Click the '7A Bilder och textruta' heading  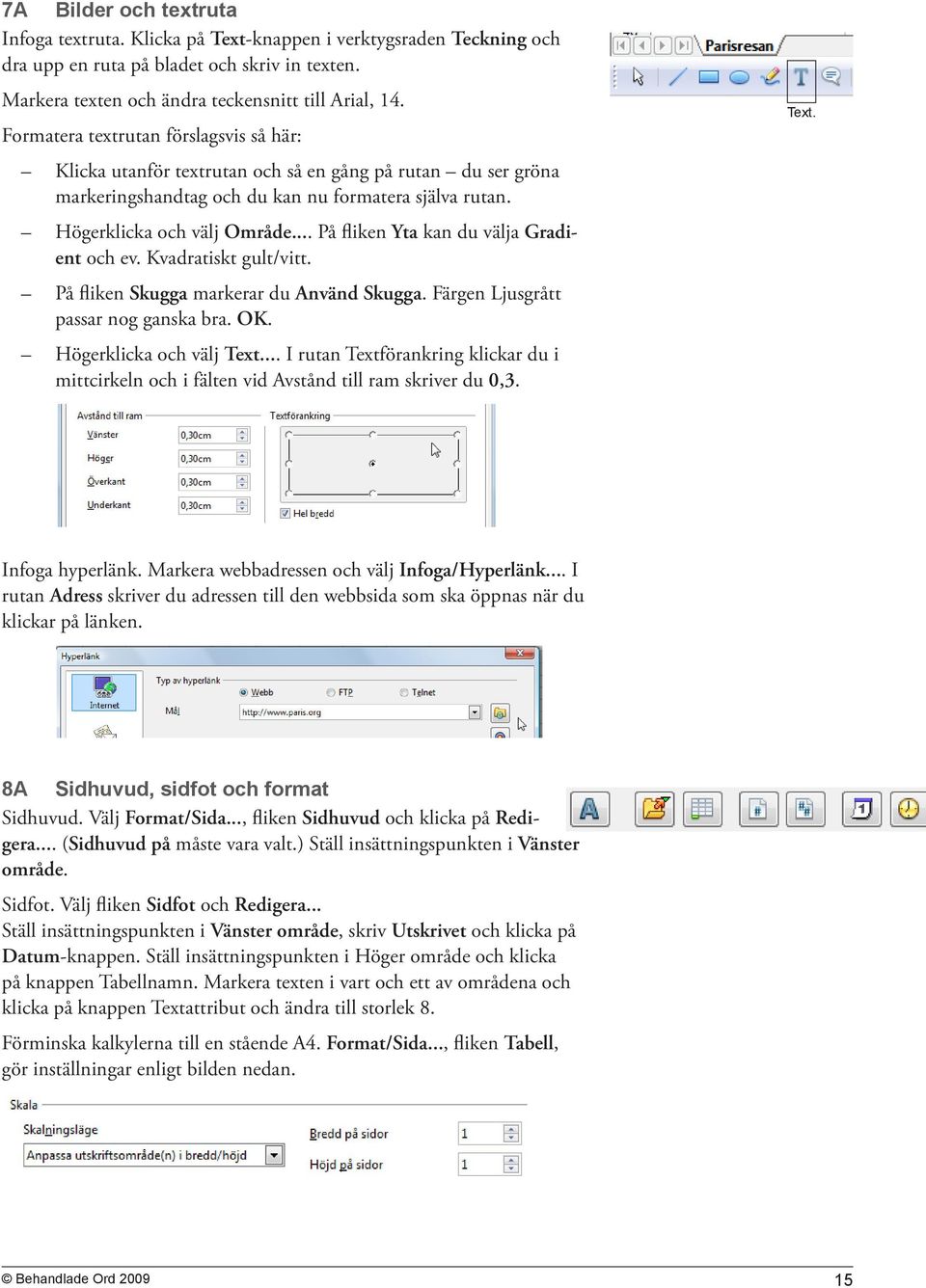coord(120,11)
